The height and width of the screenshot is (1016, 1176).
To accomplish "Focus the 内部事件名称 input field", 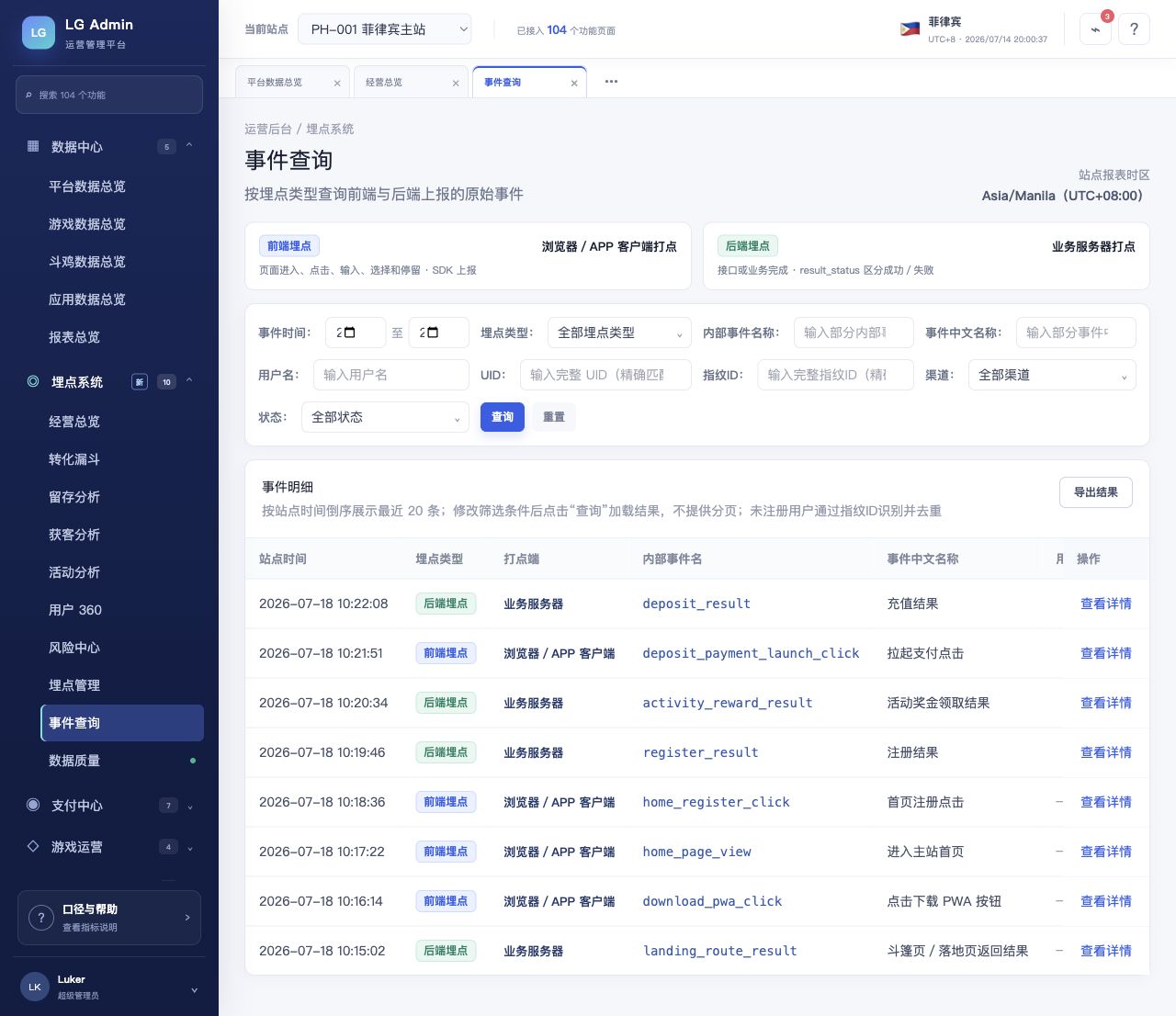I will tap(854, 333).
